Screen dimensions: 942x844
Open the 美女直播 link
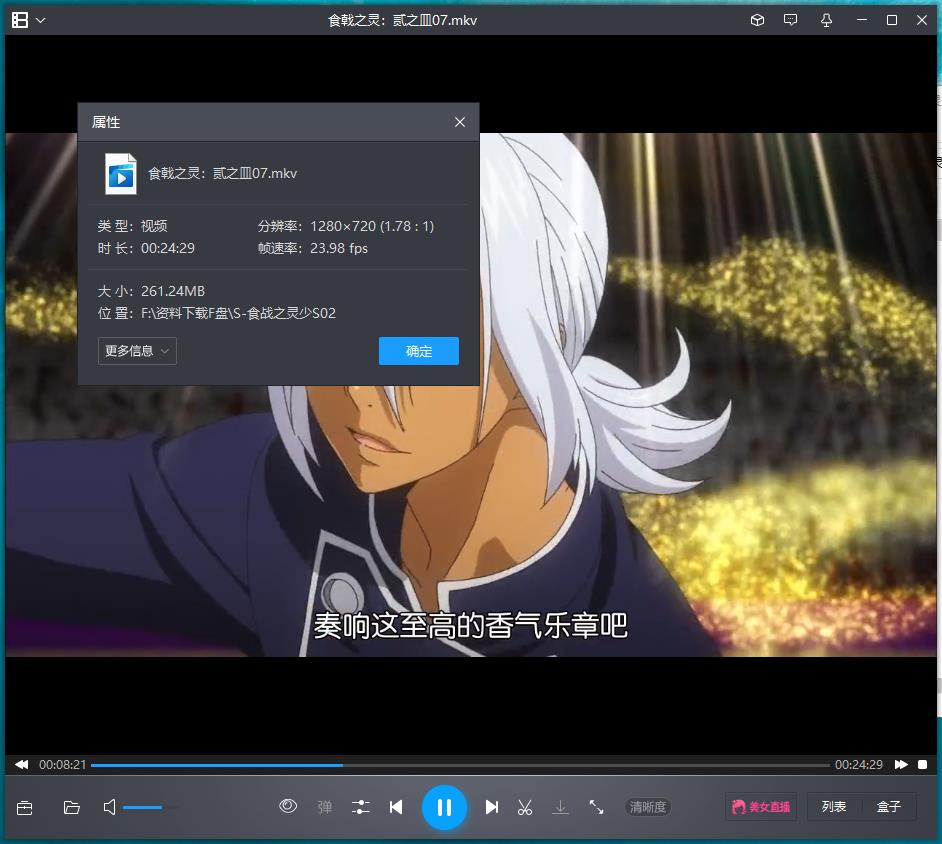pyautogui.click(x=761, y=807)
